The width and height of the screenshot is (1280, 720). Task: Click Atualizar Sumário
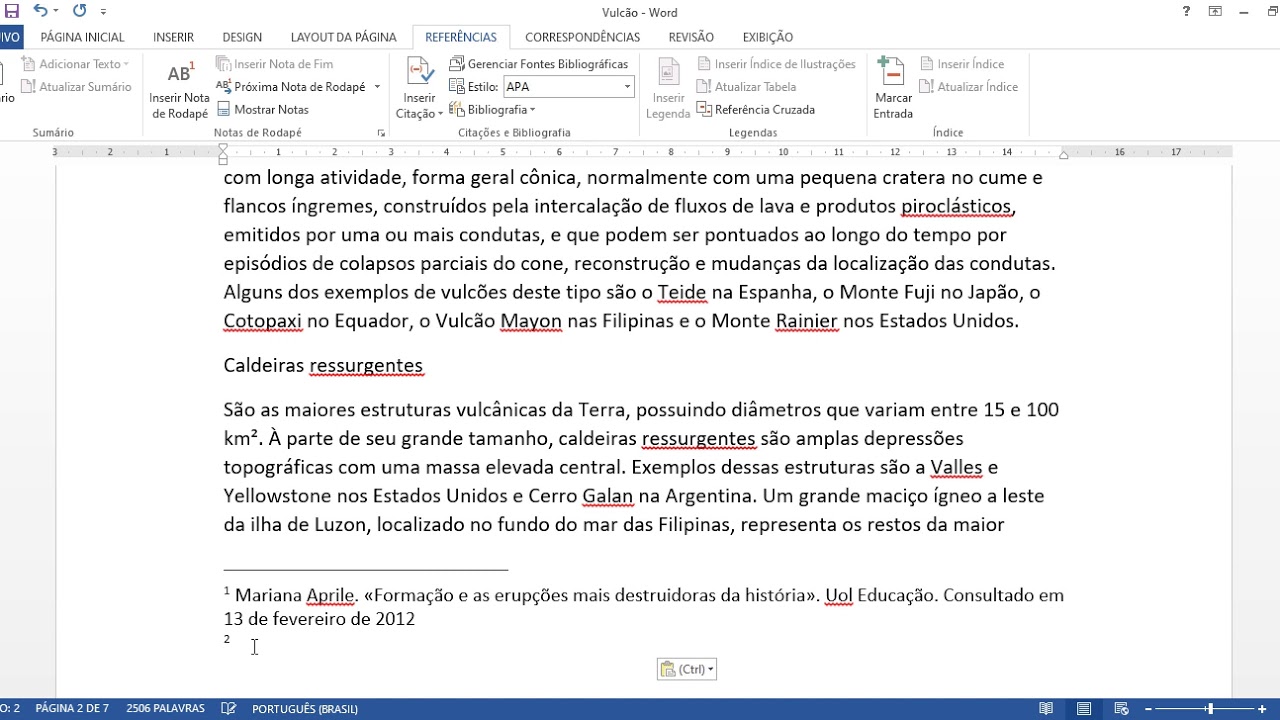click(76, 87)
